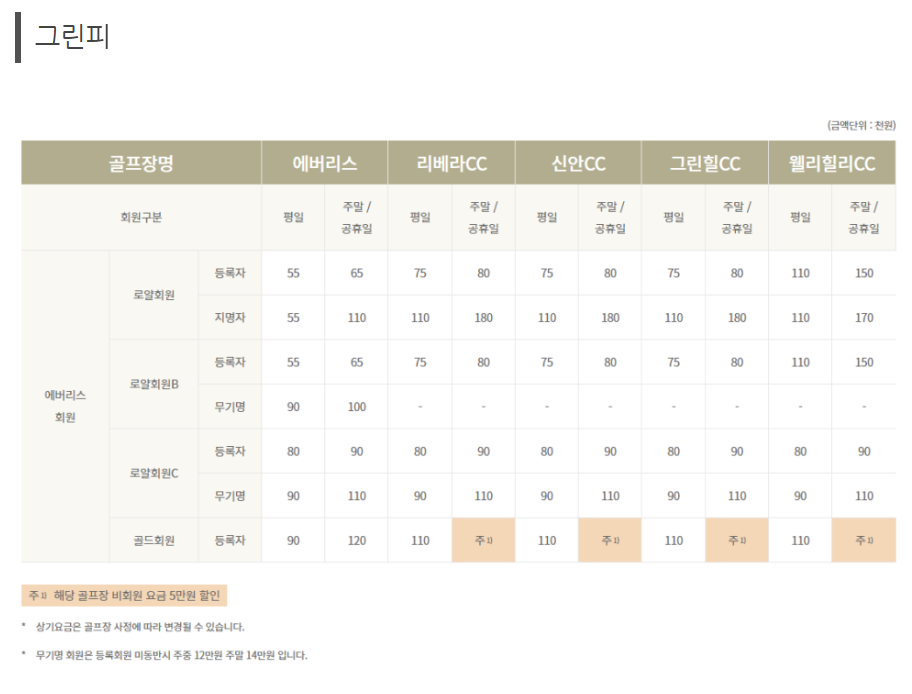Click the (금액단위 : 천원) unit note
912x694 pixels.
(x=861, y=125)
